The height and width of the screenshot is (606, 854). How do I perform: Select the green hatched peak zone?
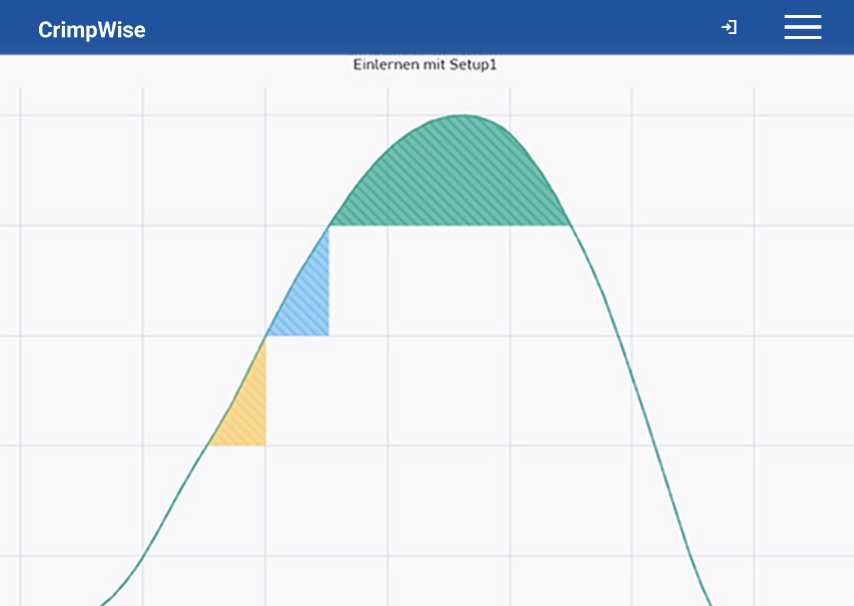click(455, 175)
